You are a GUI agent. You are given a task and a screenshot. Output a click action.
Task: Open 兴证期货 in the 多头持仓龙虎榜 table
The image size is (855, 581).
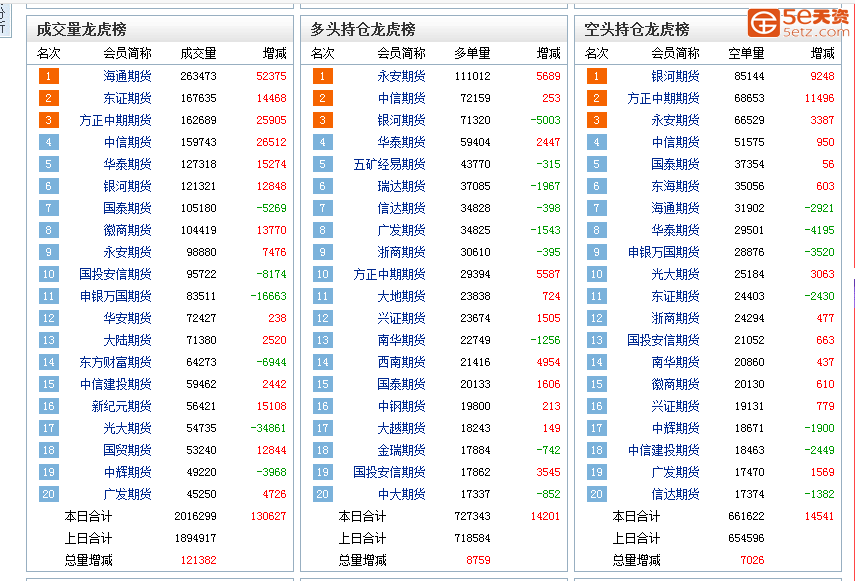401,318
